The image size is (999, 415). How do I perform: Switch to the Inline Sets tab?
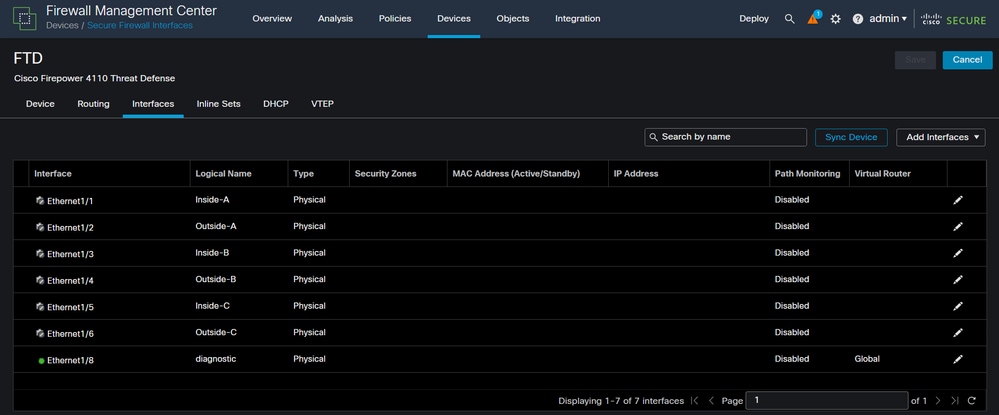point(219,104)
